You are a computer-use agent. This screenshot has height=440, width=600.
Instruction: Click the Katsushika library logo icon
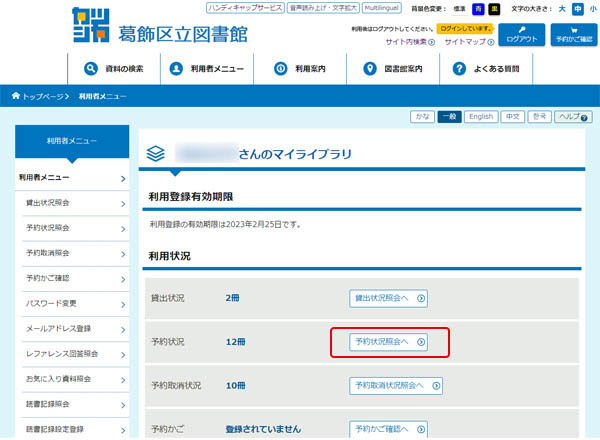[91, 25]
